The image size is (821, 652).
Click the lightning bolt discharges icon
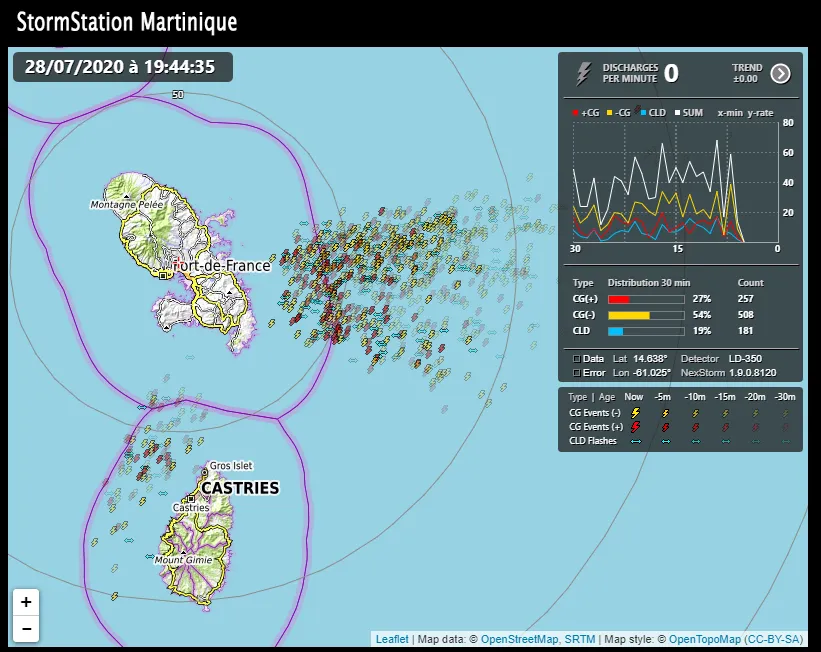[583, 73]
